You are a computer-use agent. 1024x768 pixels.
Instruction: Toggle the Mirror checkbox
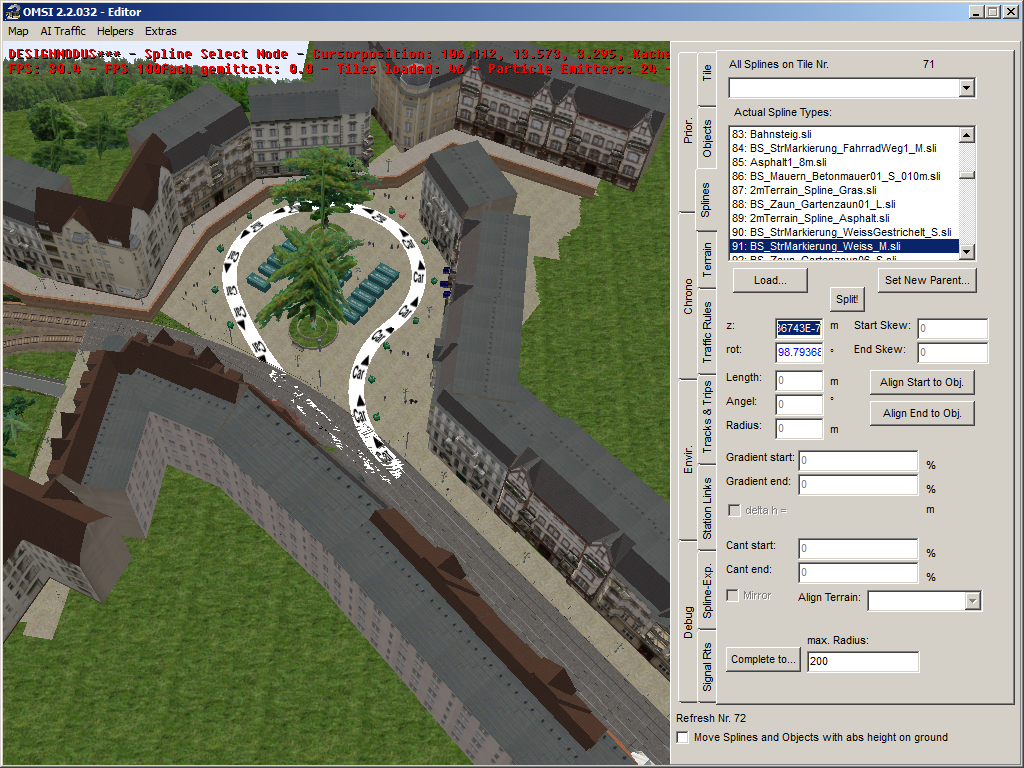(x=733, y=596)
